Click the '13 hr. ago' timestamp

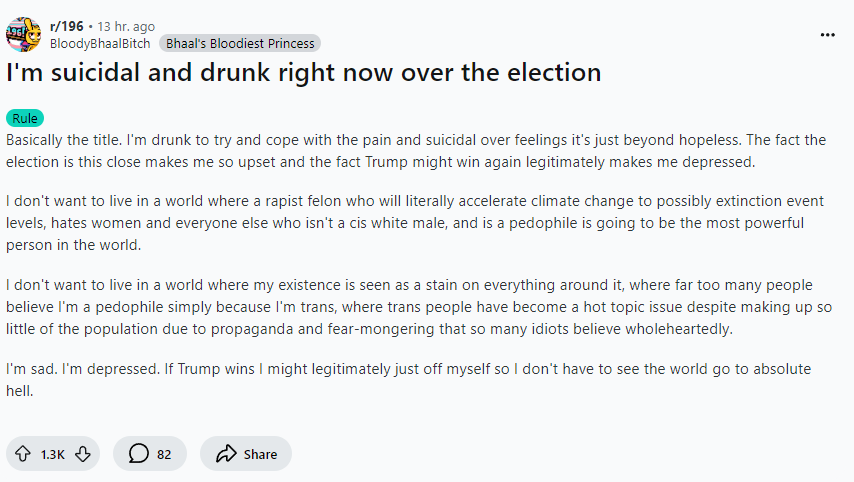(126, 25)
